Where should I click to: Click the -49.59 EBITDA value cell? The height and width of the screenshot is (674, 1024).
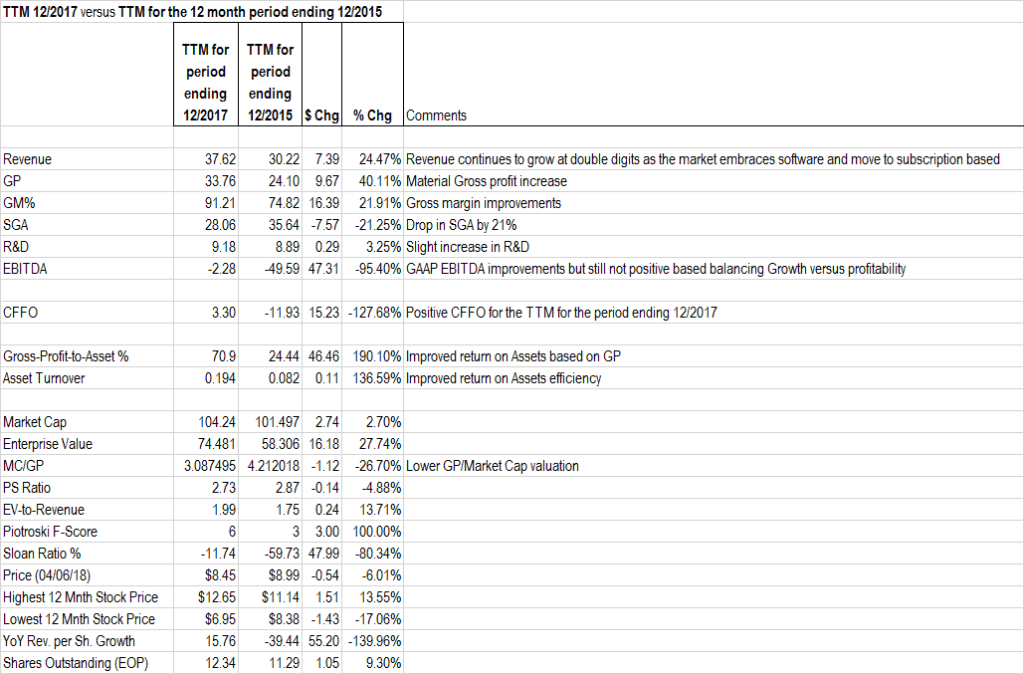point(274,269)
